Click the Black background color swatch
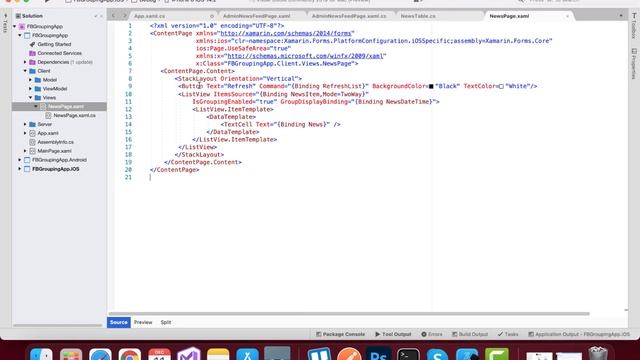This screenshot has width=640, height=360. (431, 87)
